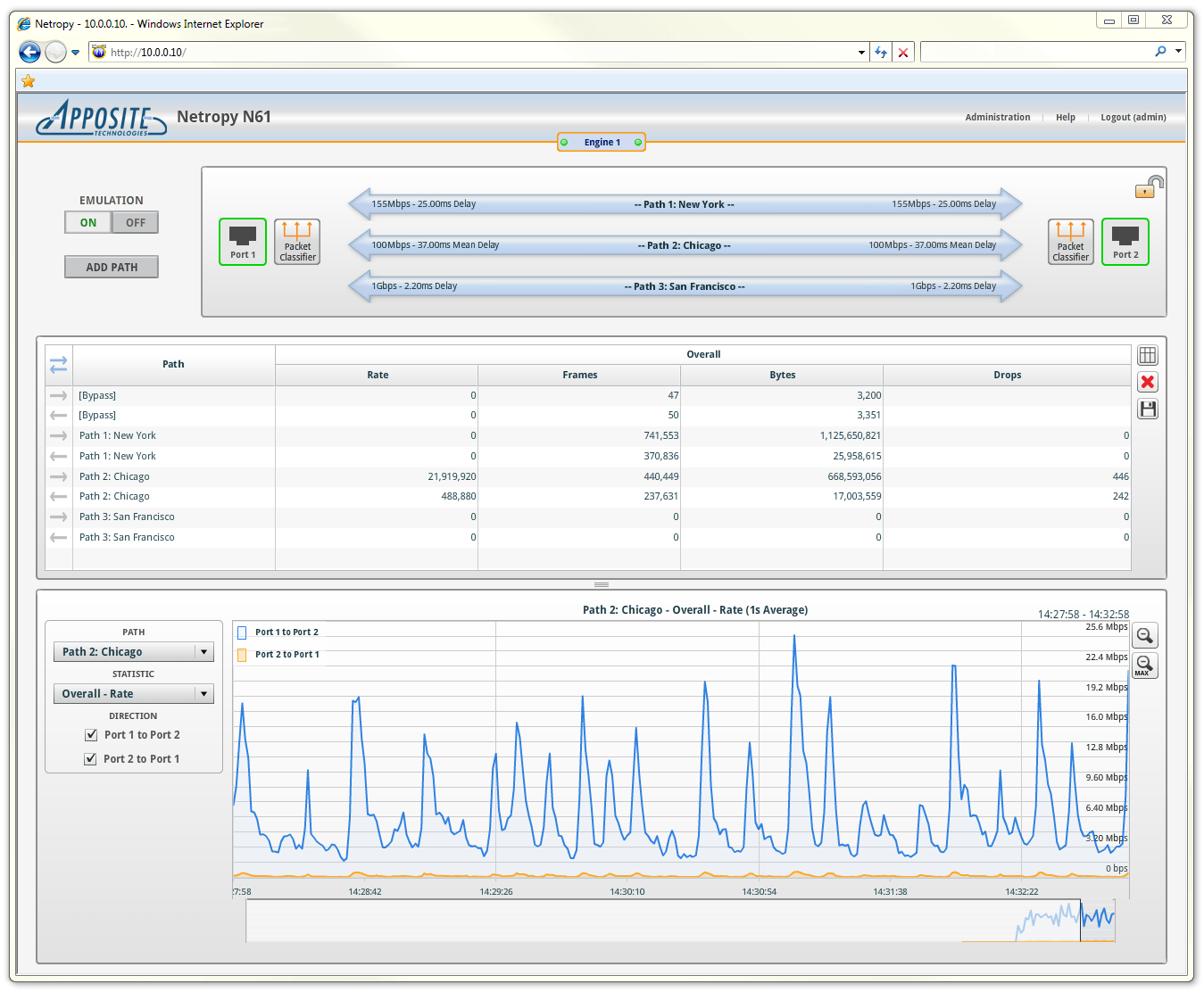1204x992 pixels.
Task: Click the graph timeline overview strip
Action: pos(680,922)
